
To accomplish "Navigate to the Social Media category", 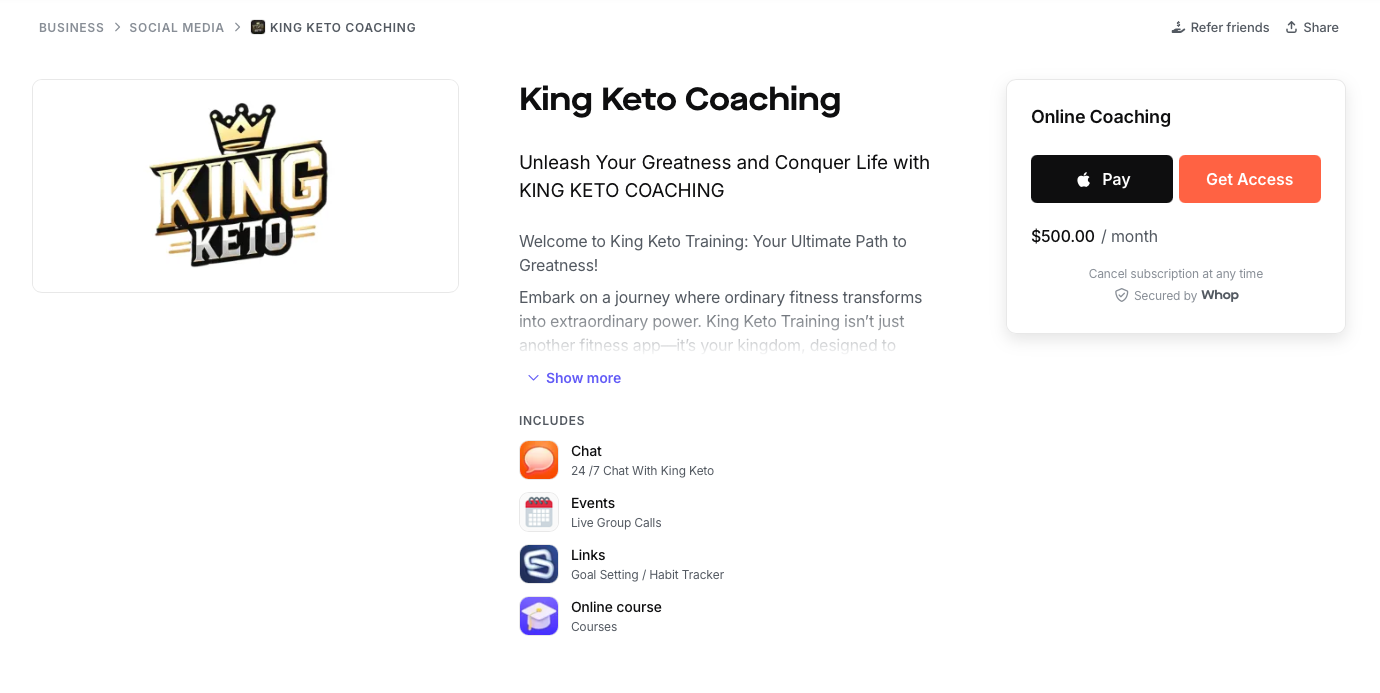I will [x=177, y=27].
